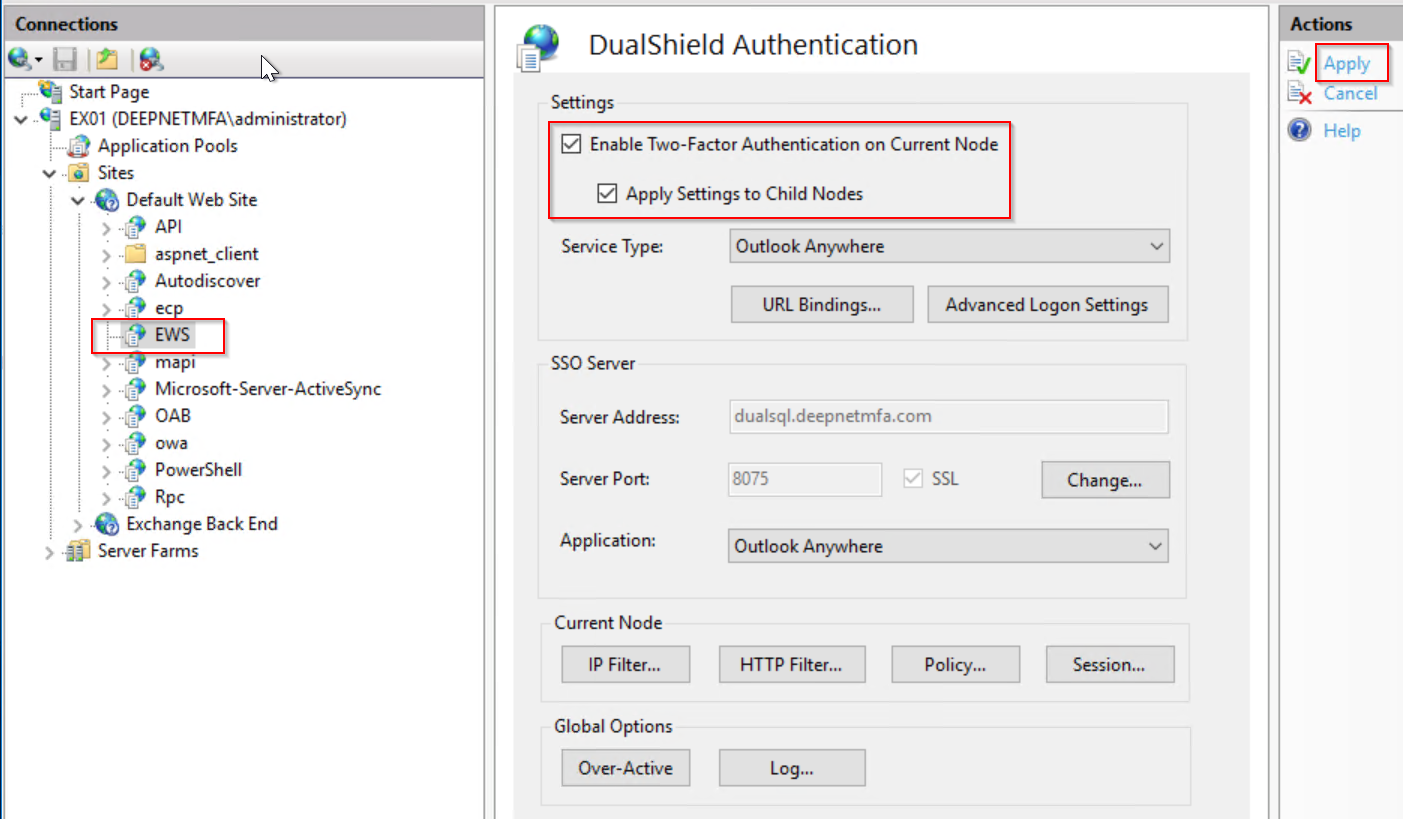The height and width of the screenshot is (819, 1403).
Task: Click the ecp application icon
Action: (x=136, y=308)
